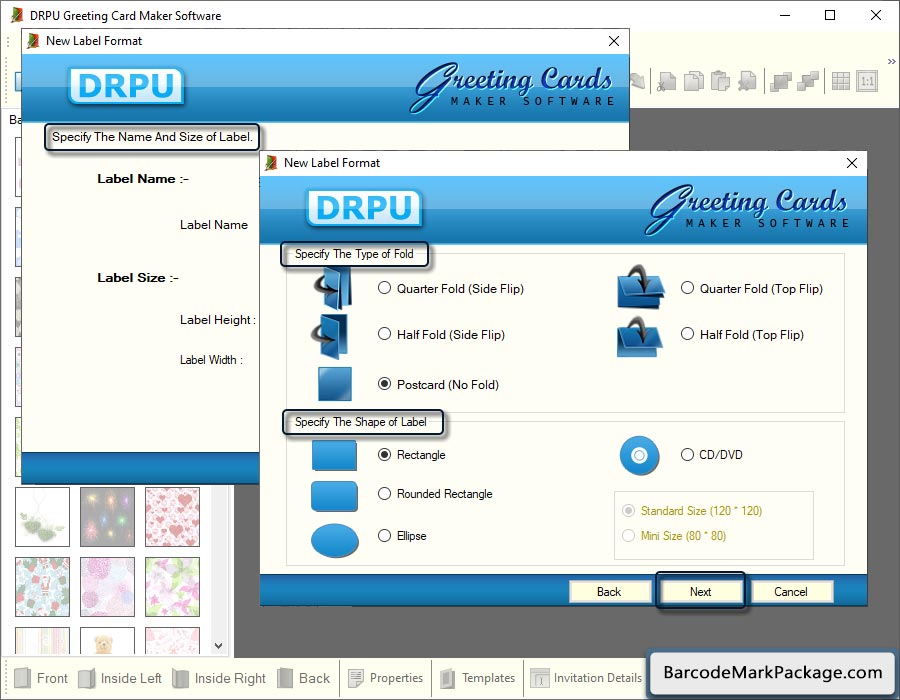Viewport: 900px width, 700px height.
Task: Click the Bring to Front toolbar icon
Action: 781,81
